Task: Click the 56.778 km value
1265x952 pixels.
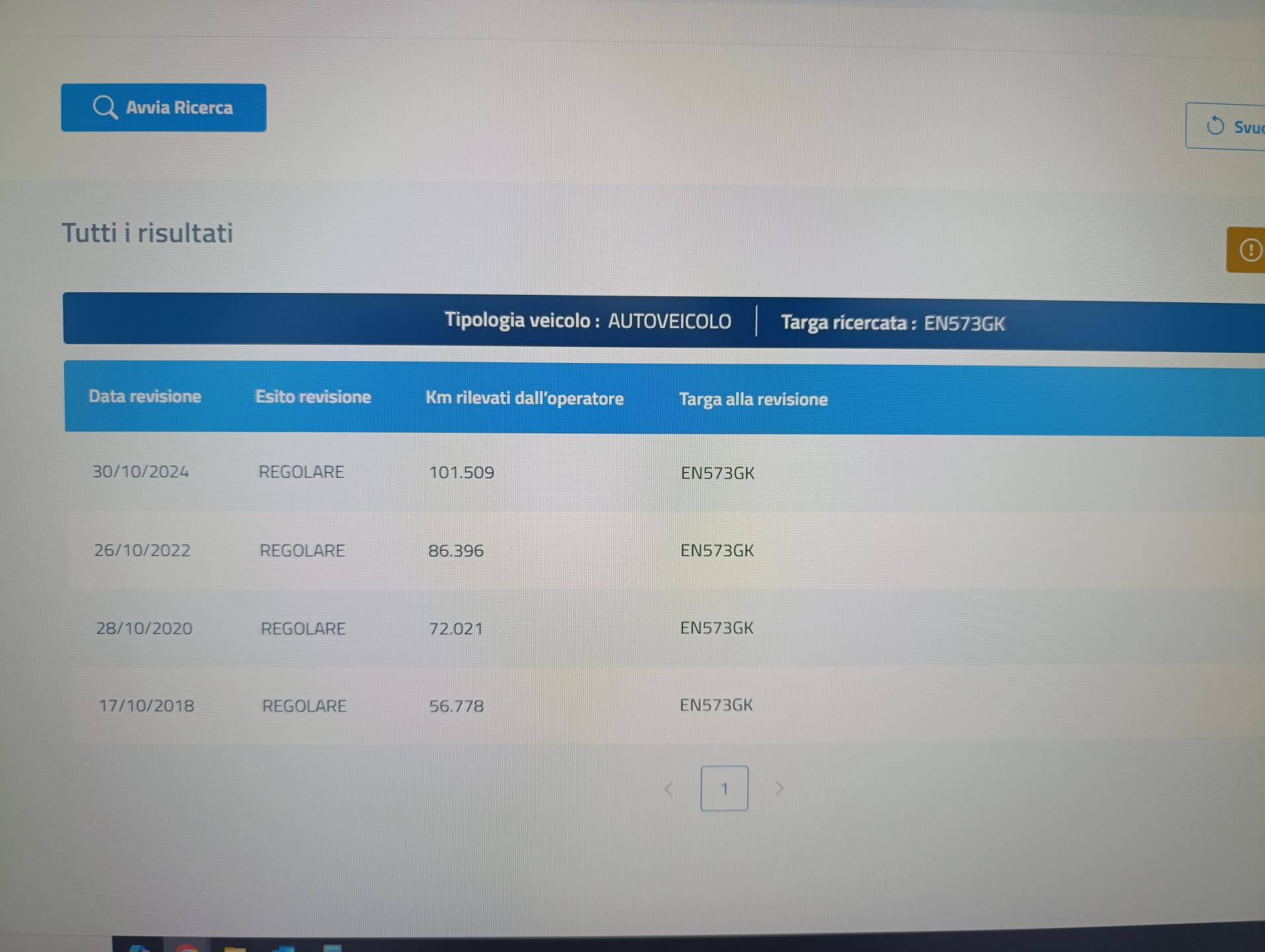Action: 456,706
